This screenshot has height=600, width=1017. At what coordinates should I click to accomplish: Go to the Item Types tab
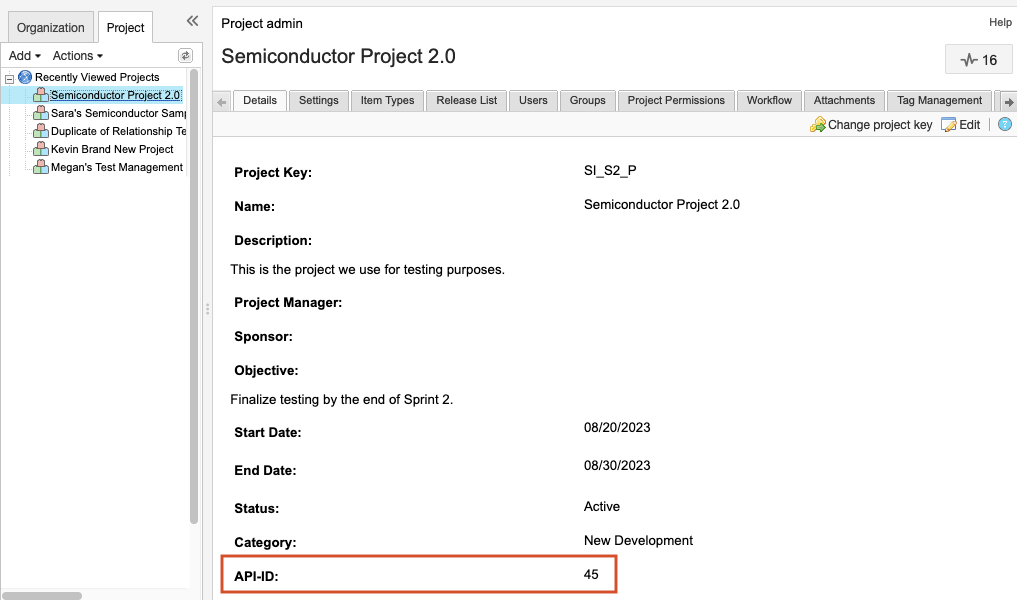point(387,100)
